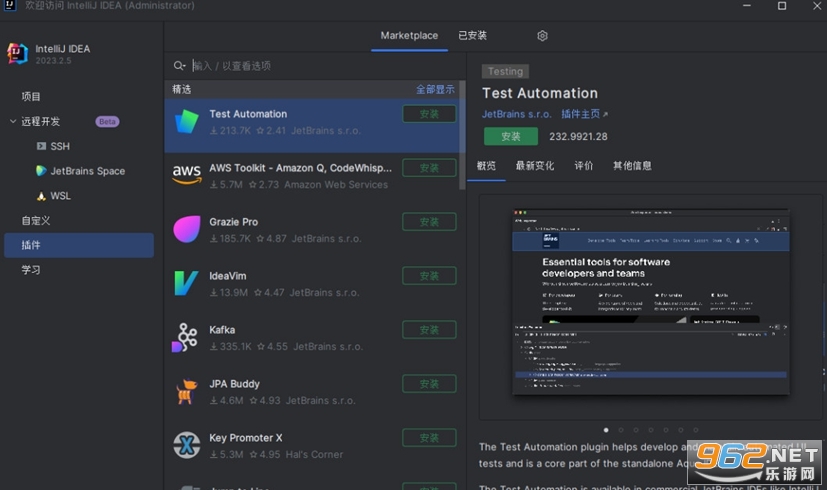827x490 pixels.
Task: Open the plugin settings gear icon
Action: tap(542, 36)
